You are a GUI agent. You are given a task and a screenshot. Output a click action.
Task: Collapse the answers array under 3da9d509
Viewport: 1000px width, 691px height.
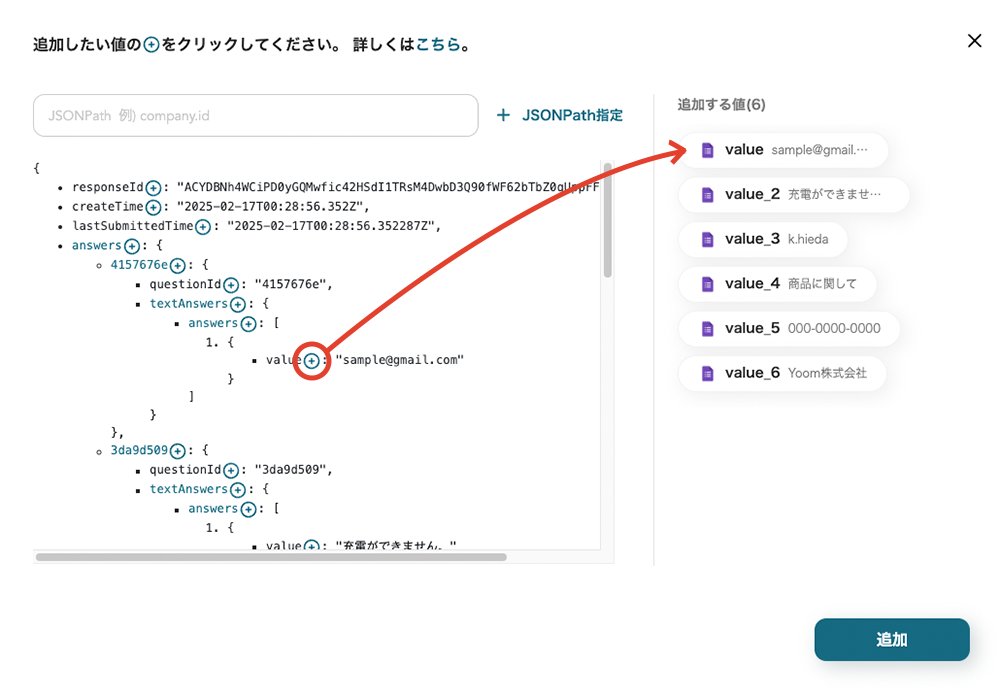(x=213, y=509)
